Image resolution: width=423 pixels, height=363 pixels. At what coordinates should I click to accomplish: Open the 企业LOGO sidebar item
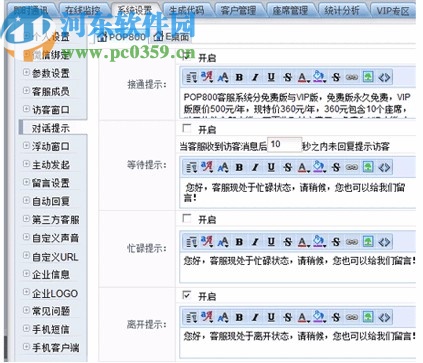click(55, 293)
